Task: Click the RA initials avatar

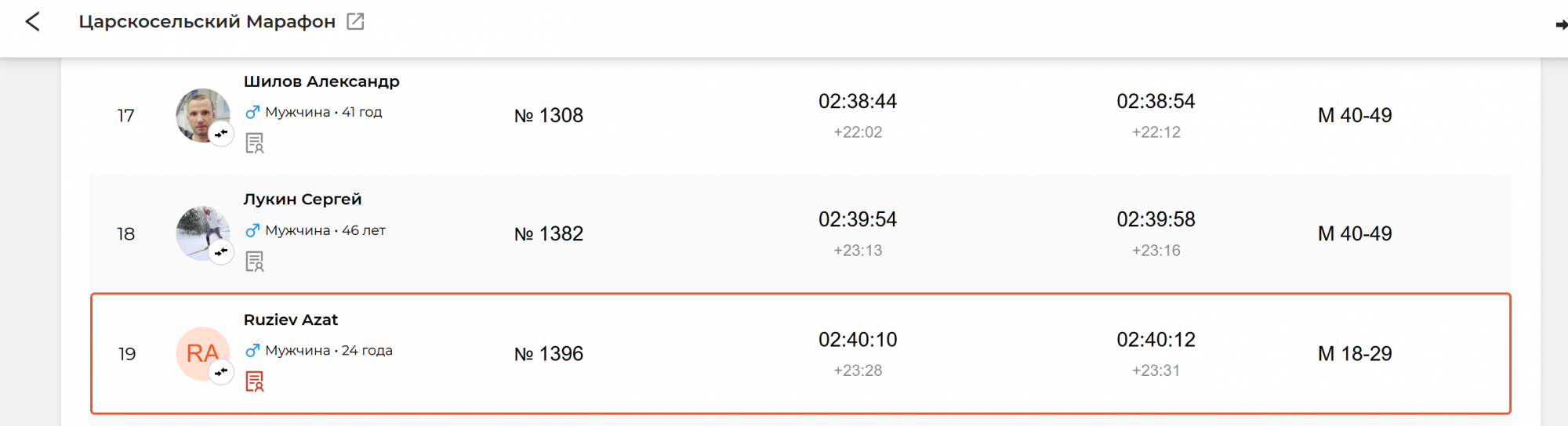Action: click(199, 351)
